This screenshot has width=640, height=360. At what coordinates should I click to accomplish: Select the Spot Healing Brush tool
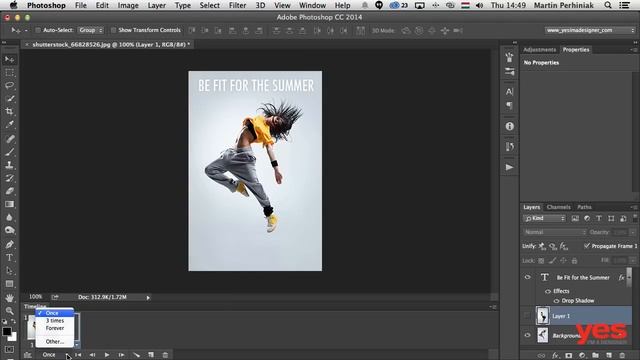[x=9, y=139]
